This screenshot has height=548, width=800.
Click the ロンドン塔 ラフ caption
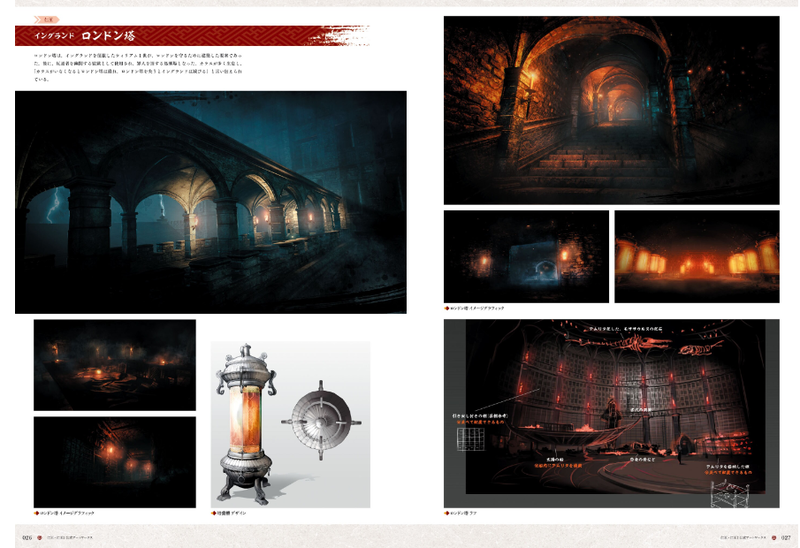(463, 513)
